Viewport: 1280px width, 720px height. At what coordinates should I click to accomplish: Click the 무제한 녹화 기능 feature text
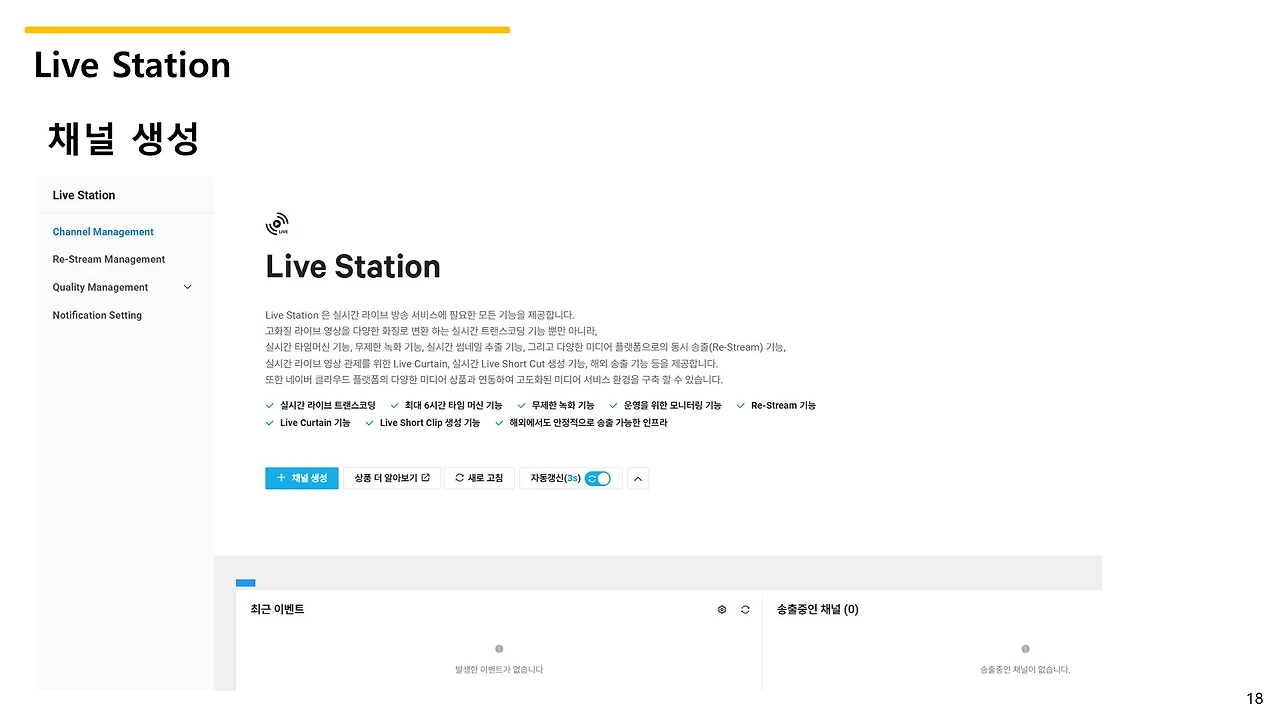563,406
